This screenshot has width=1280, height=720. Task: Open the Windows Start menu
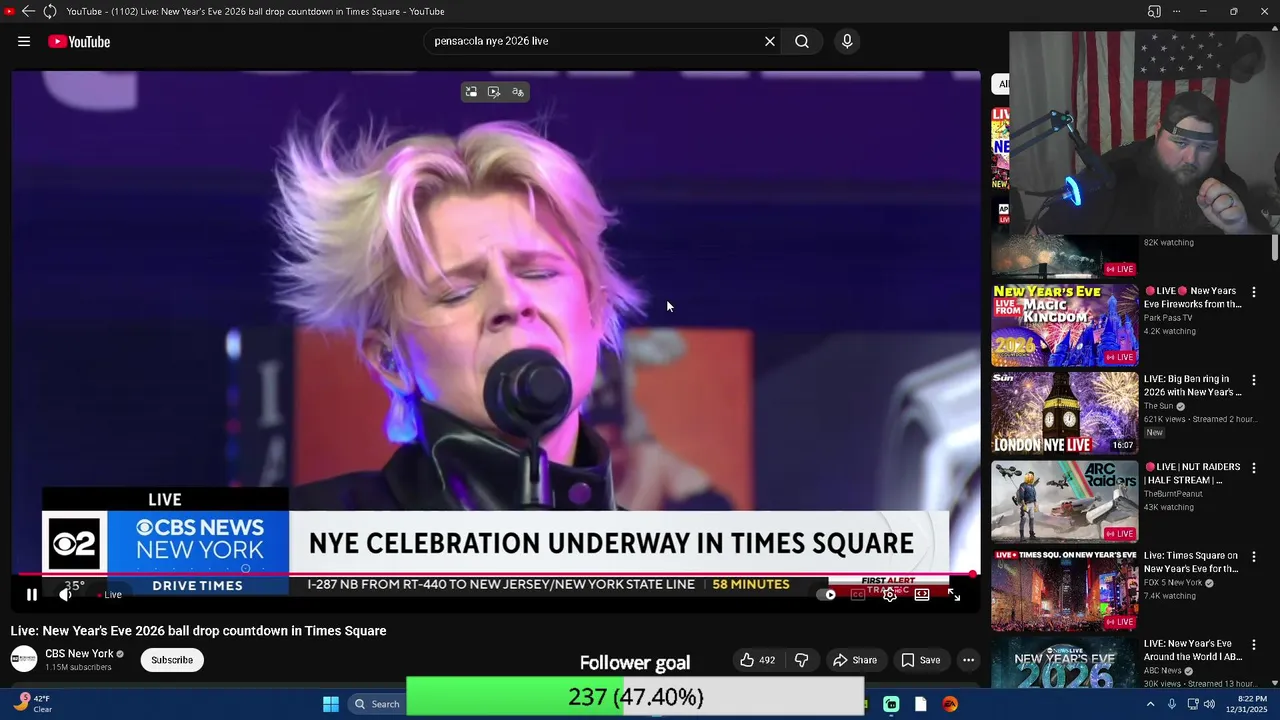tap(331, 704)
